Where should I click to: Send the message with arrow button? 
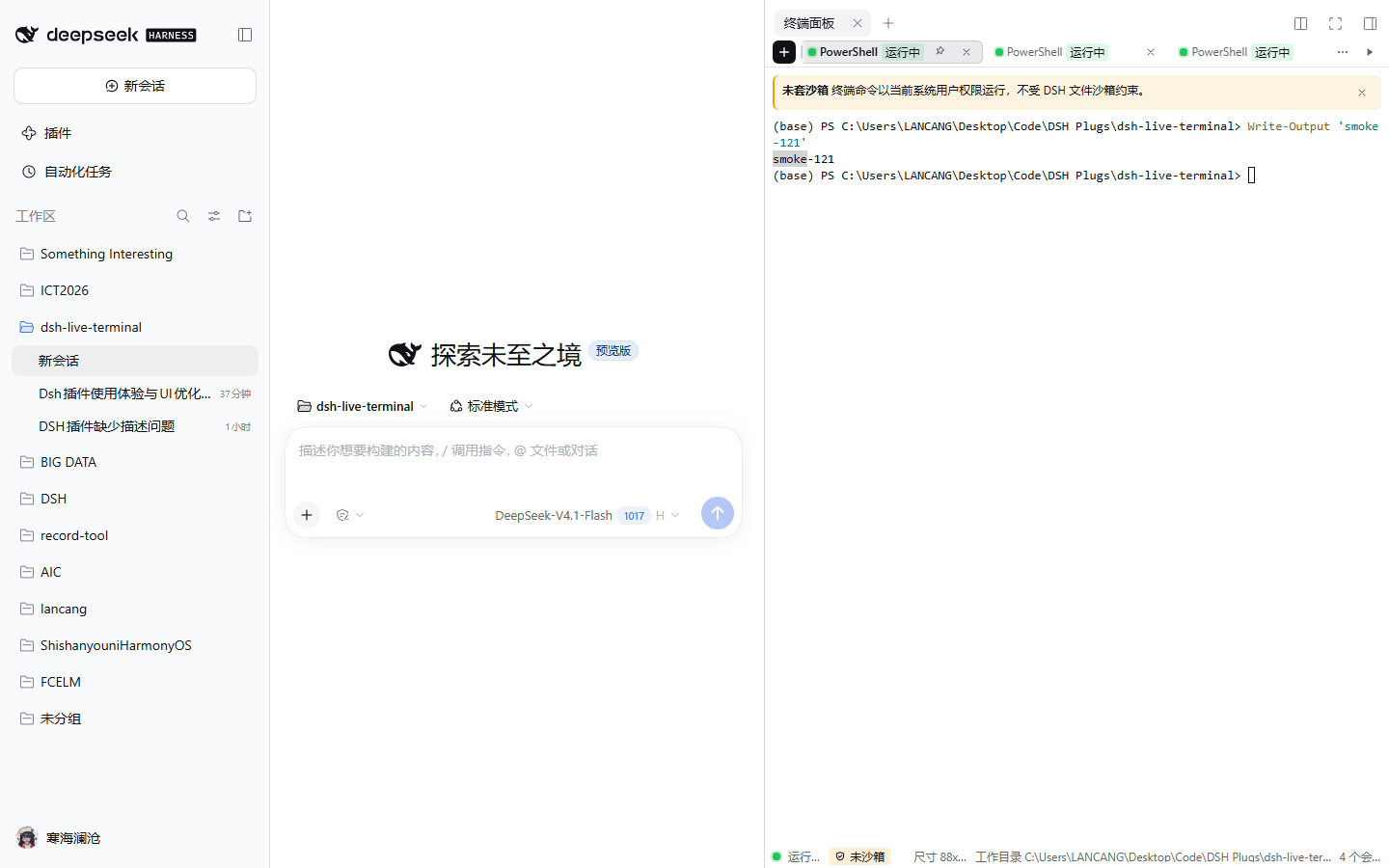pos(718,513)
